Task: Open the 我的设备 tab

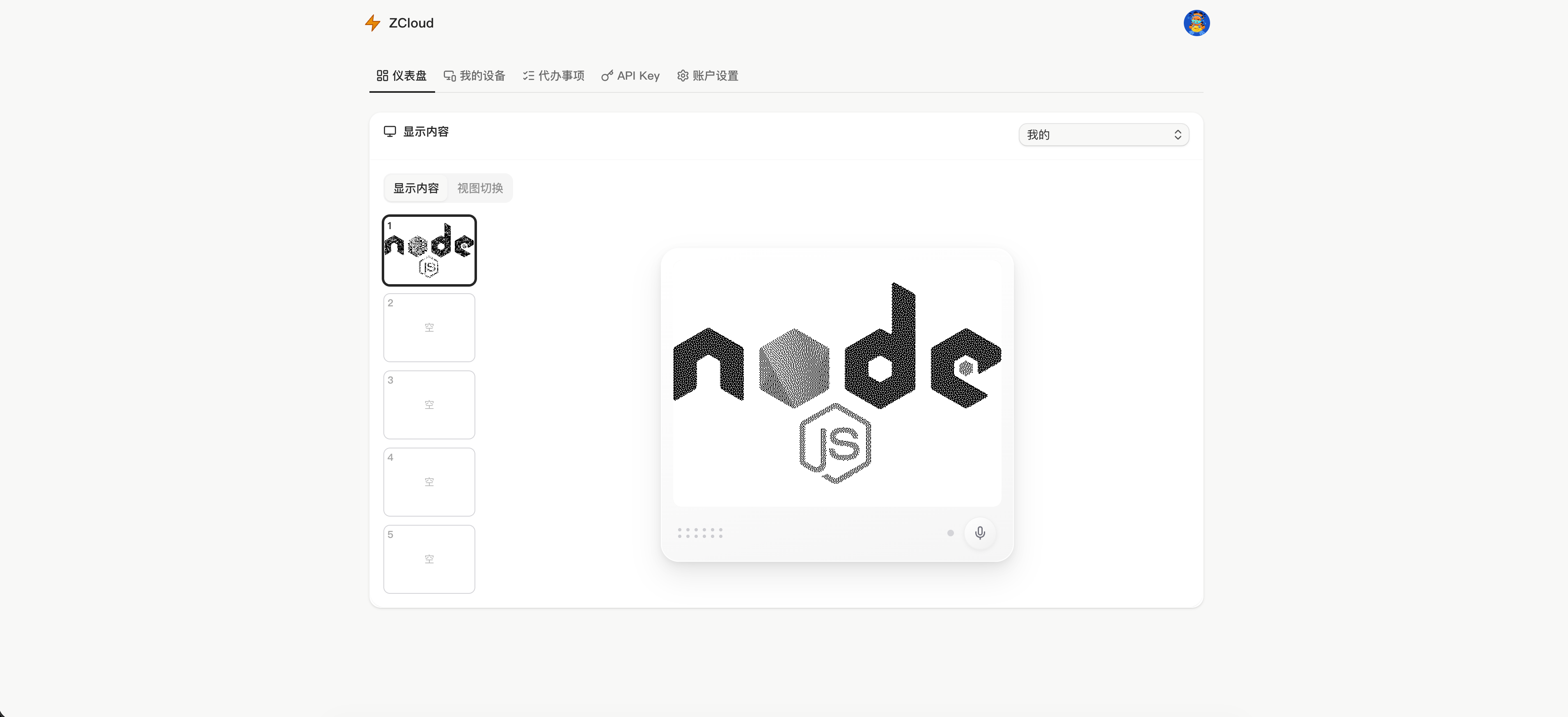Action: point(475,76)
